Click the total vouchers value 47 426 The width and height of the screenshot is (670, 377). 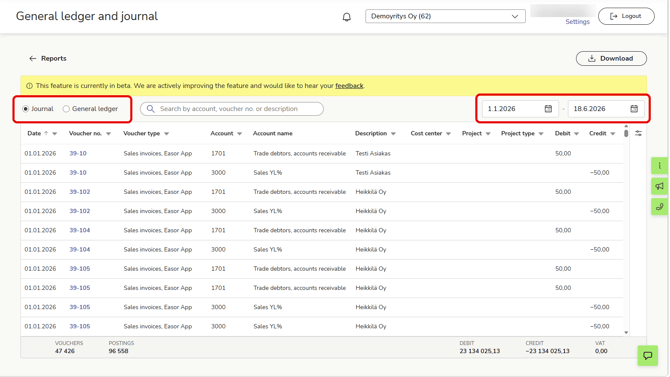65,351
